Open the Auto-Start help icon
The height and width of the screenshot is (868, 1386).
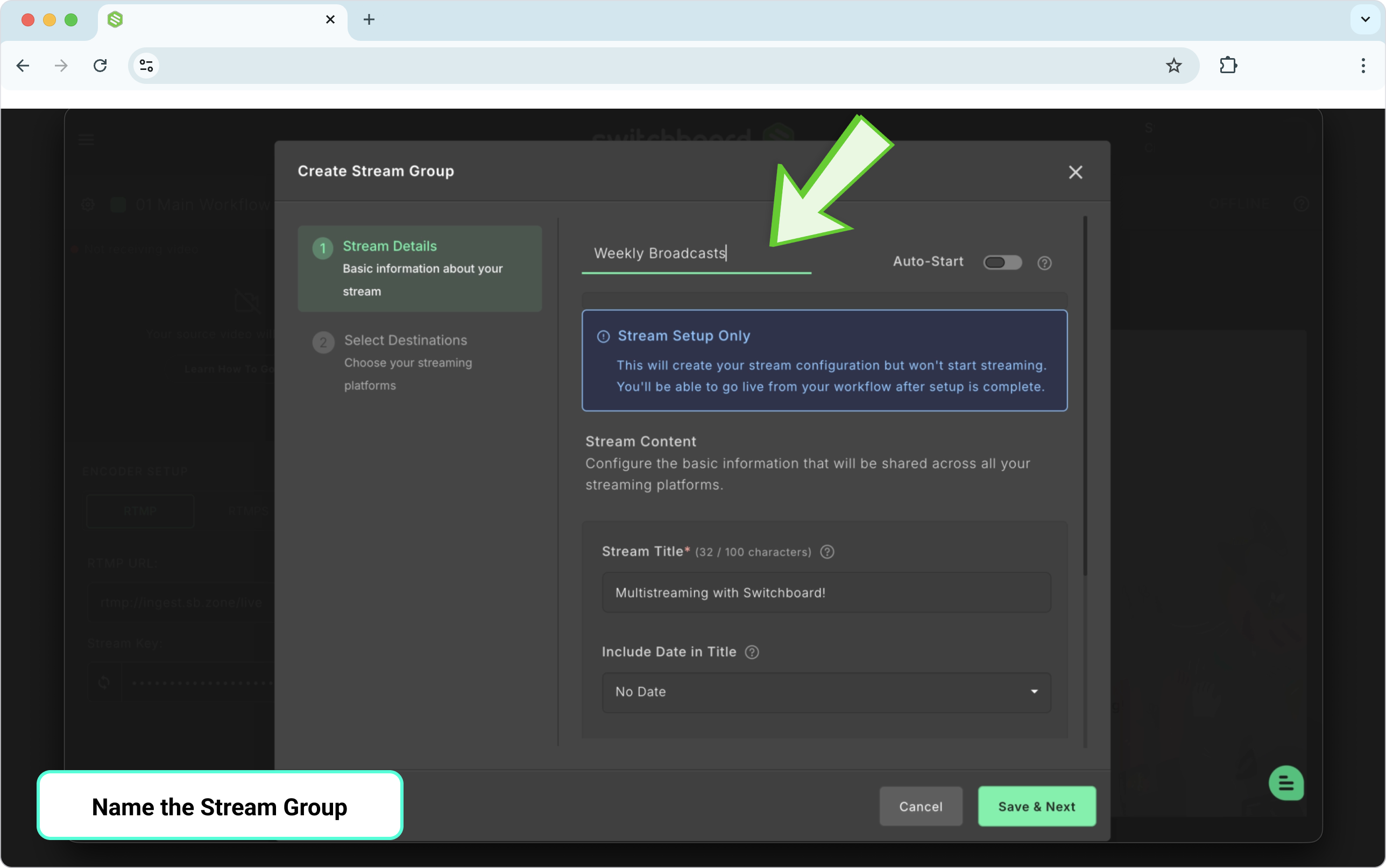[x=1044, y=263]
